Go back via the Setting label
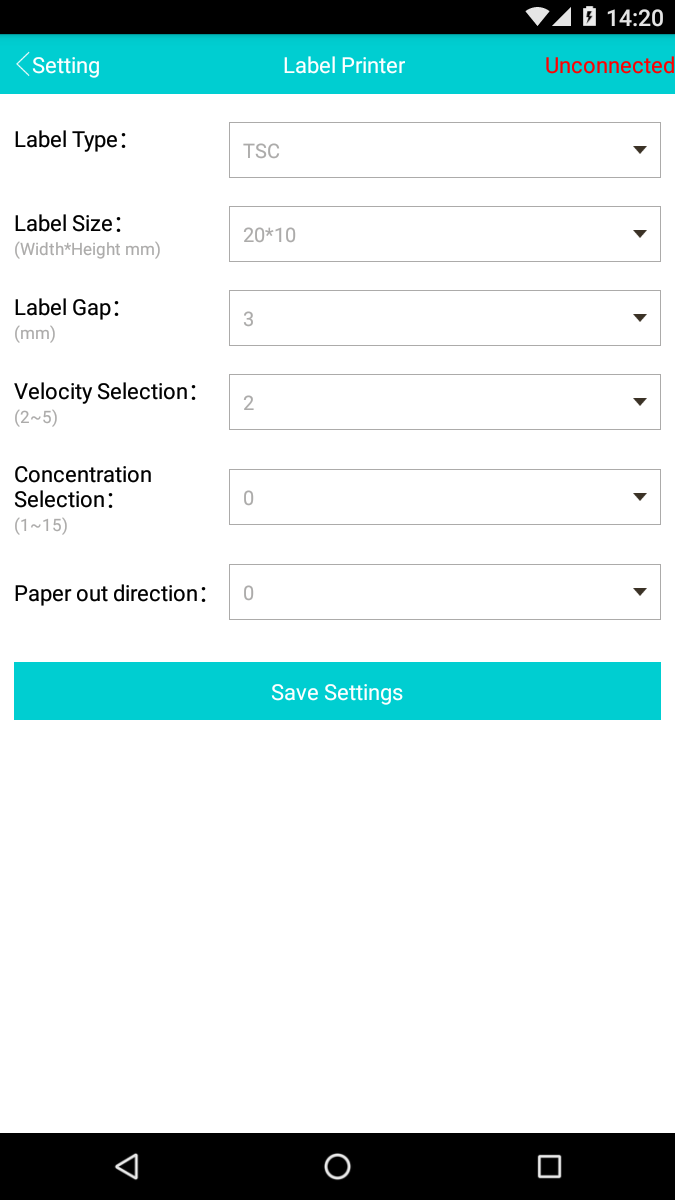The image size is (675, 1200). [66, 66]
